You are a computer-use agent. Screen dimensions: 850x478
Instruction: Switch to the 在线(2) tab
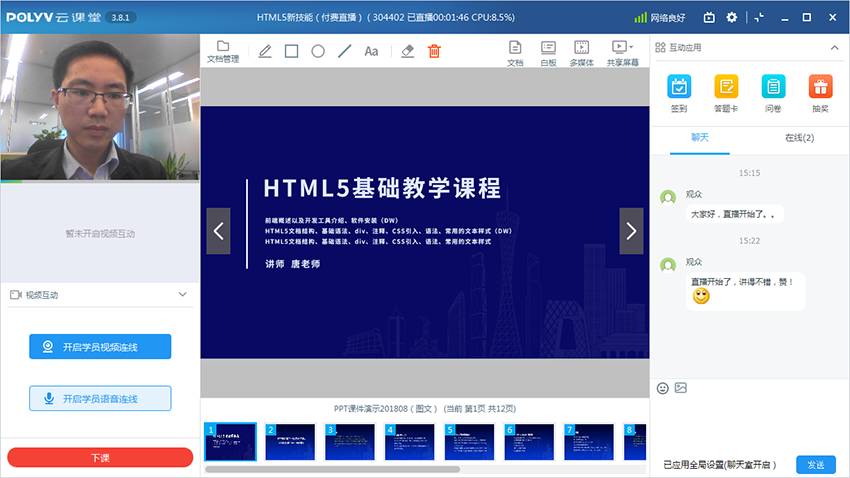tap(799, 138)
